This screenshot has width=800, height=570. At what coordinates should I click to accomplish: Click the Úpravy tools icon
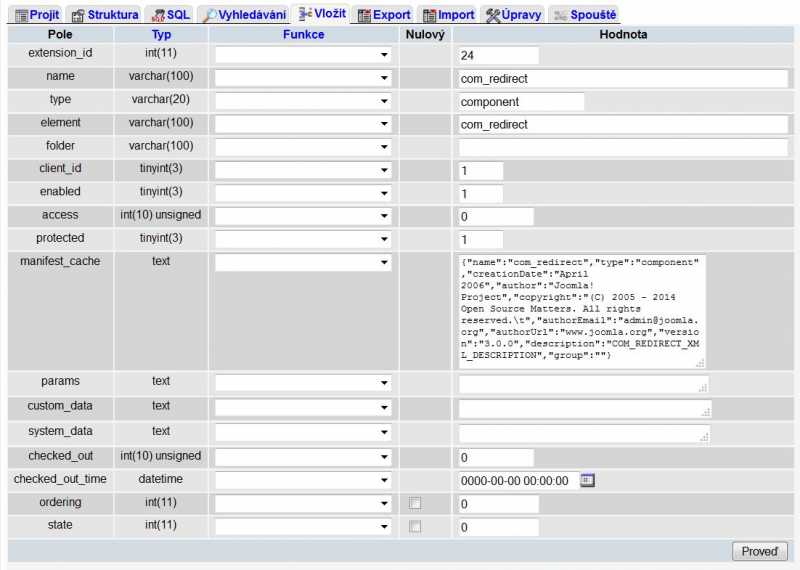(x=493, y=15)
